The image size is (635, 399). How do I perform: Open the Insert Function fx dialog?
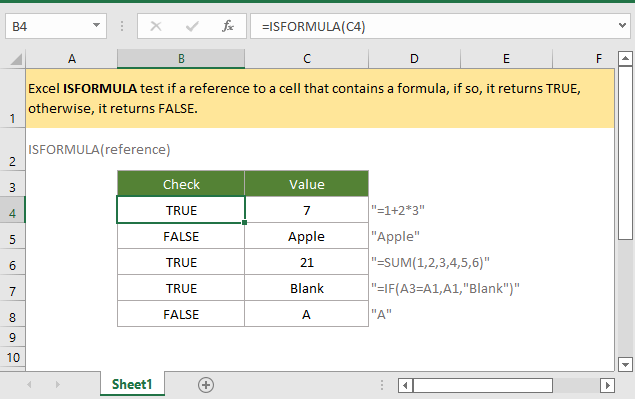pos(228,26)
